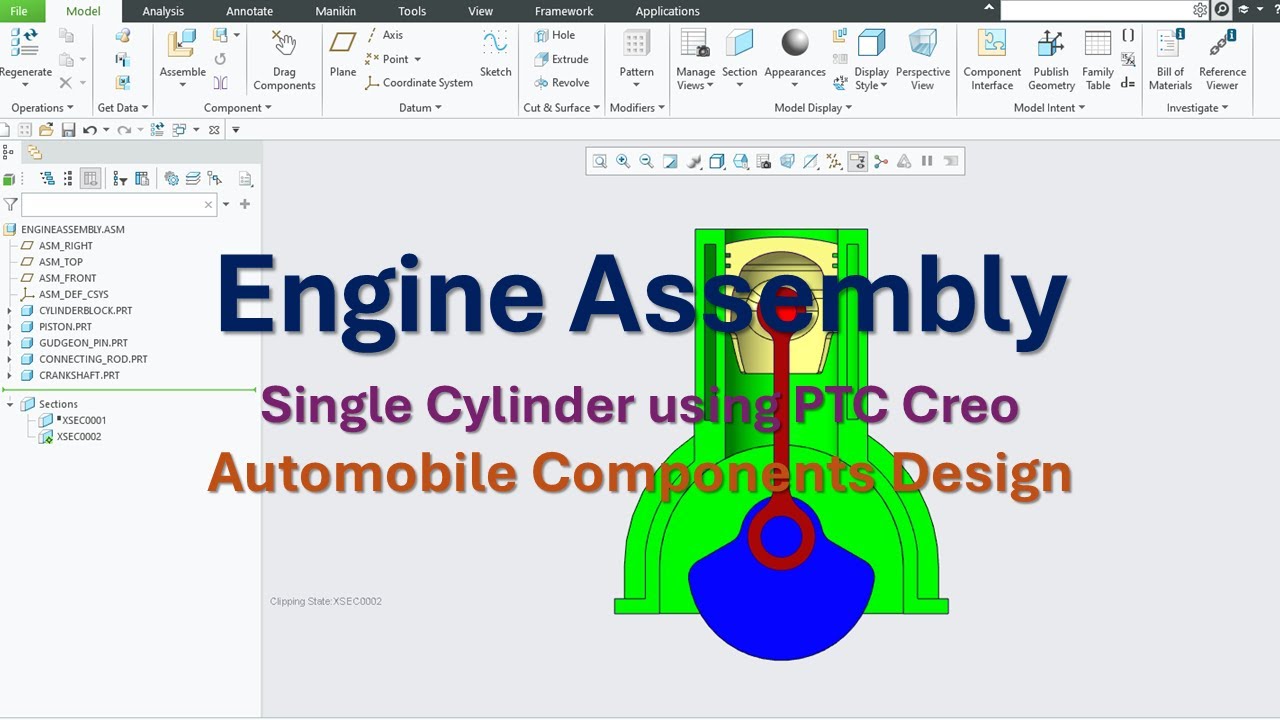Click the Undo arrow

click(90, 130)
